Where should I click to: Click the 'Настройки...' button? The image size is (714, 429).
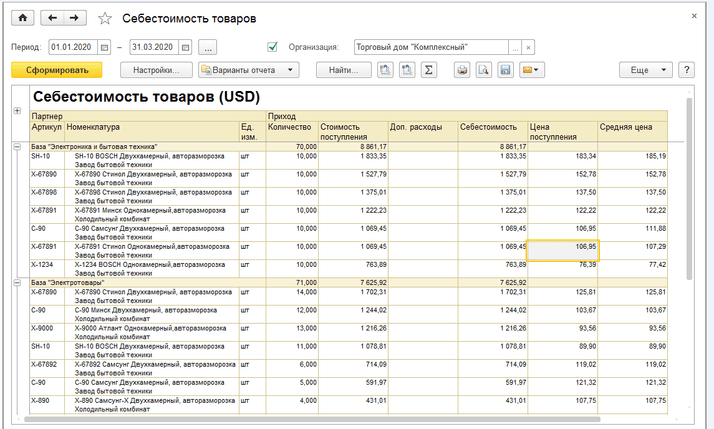[x=156, y=70]
